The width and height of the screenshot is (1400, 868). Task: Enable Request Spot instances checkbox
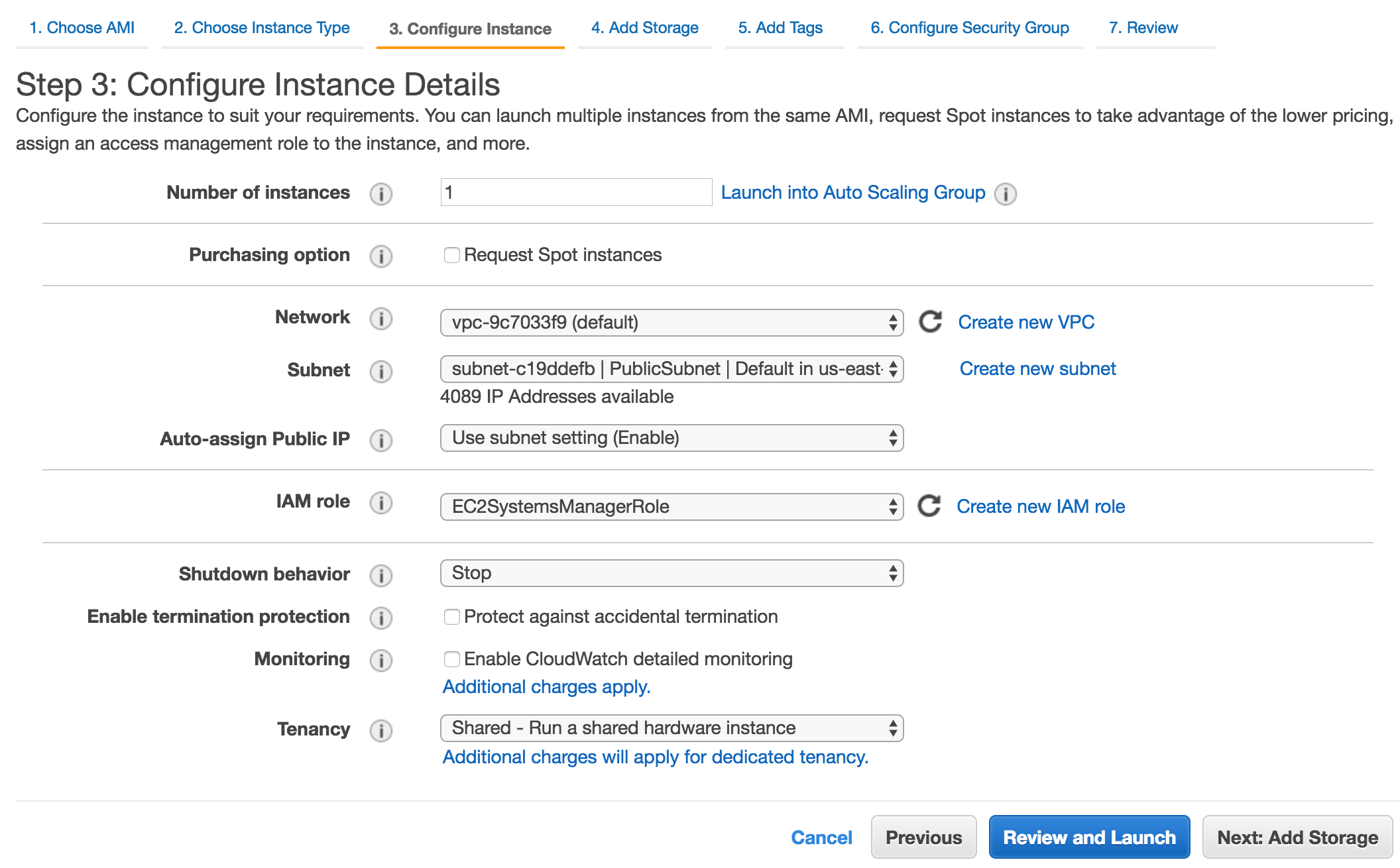(451, 255)
